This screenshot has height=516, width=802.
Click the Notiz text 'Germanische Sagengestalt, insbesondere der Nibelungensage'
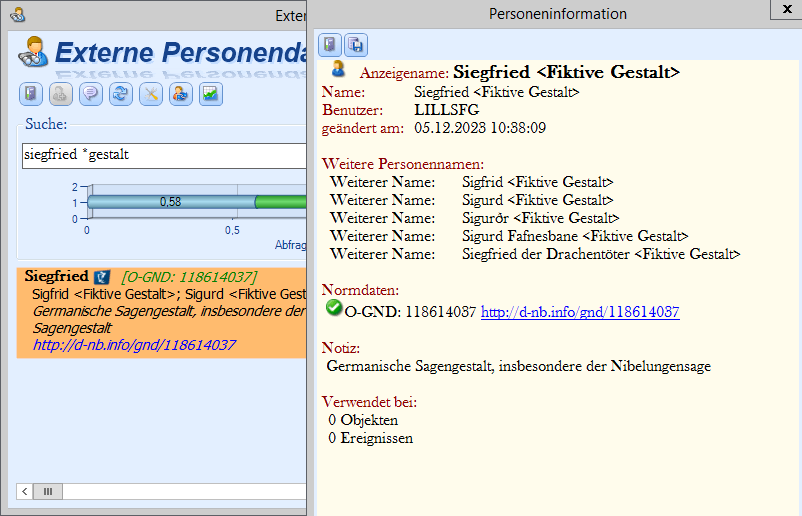519,366
